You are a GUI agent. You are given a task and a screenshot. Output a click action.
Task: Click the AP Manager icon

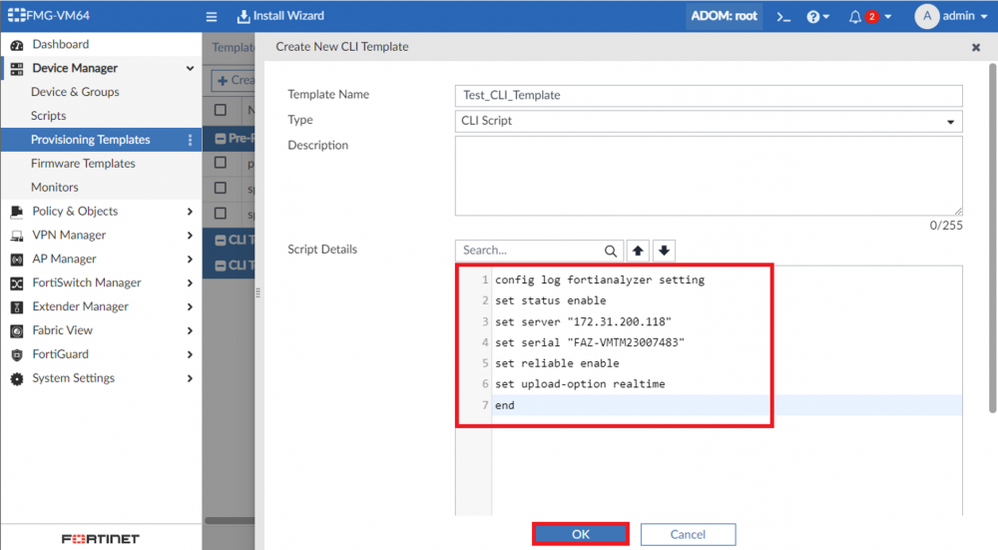click(x=17, y=259)
